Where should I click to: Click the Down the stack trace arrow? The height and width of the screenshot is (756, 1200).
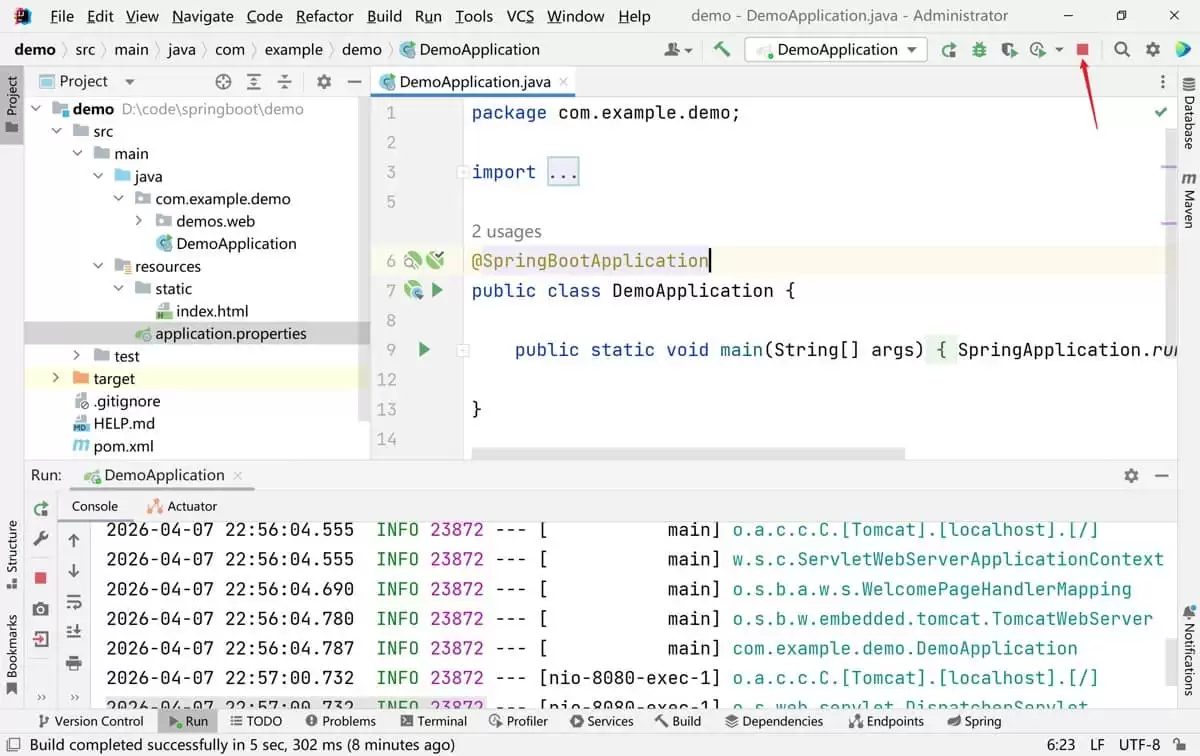[74, 571]
